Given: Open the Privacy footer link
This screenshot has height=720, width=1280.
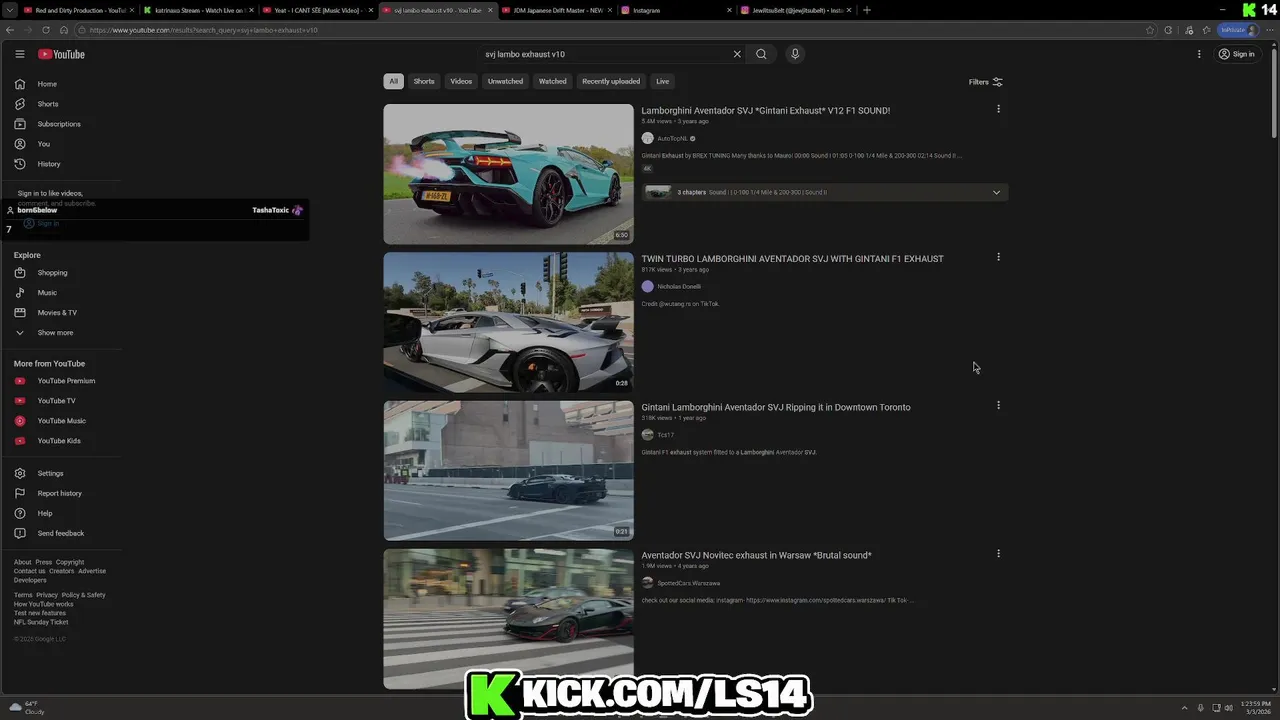Looking at the screenshot, I should click(47, 595).
